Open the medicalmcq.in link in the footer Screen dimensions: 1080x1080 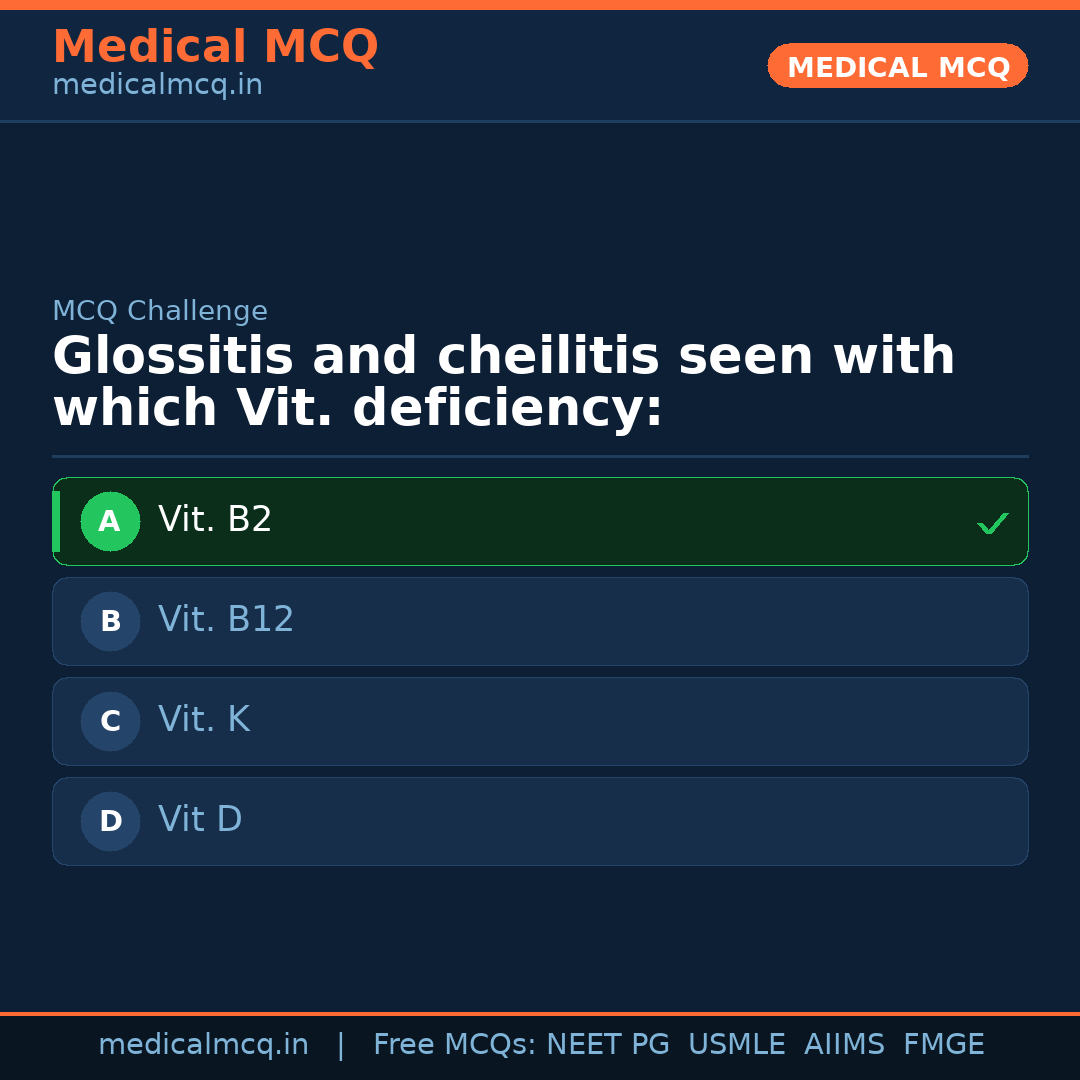[203, 1045]
